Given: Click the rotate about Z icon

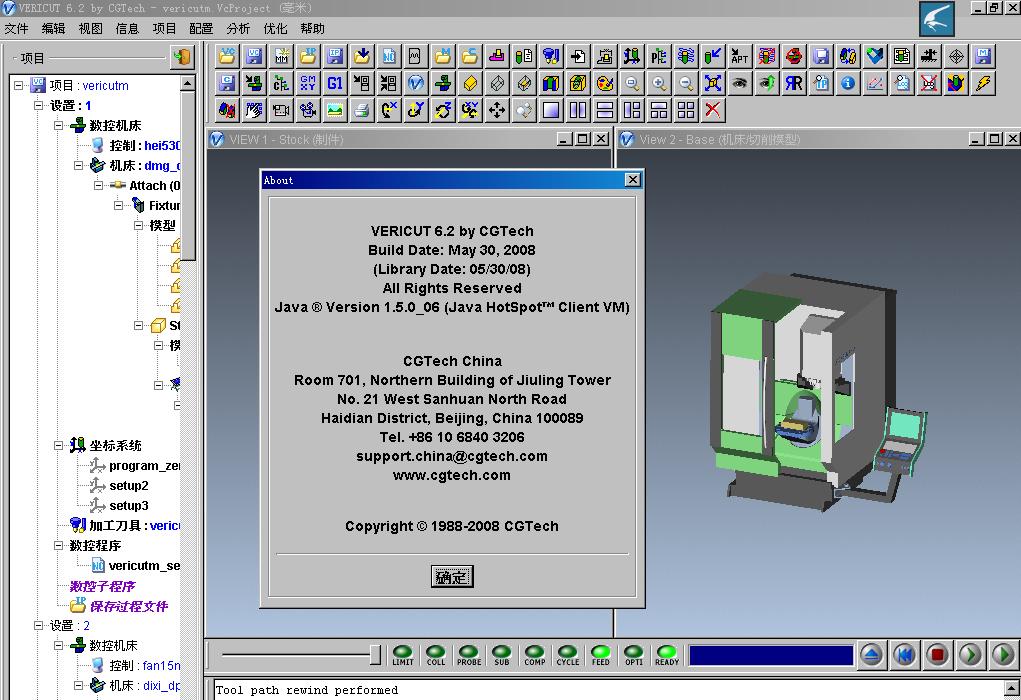Looking at the screenshot, I should click(443, 110).
